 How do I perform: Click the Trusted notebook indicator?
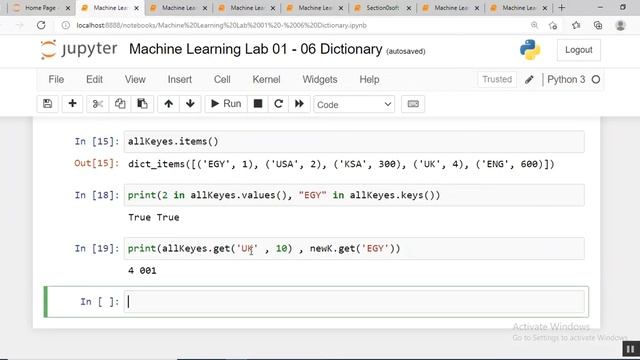click(x=497, y=79)
